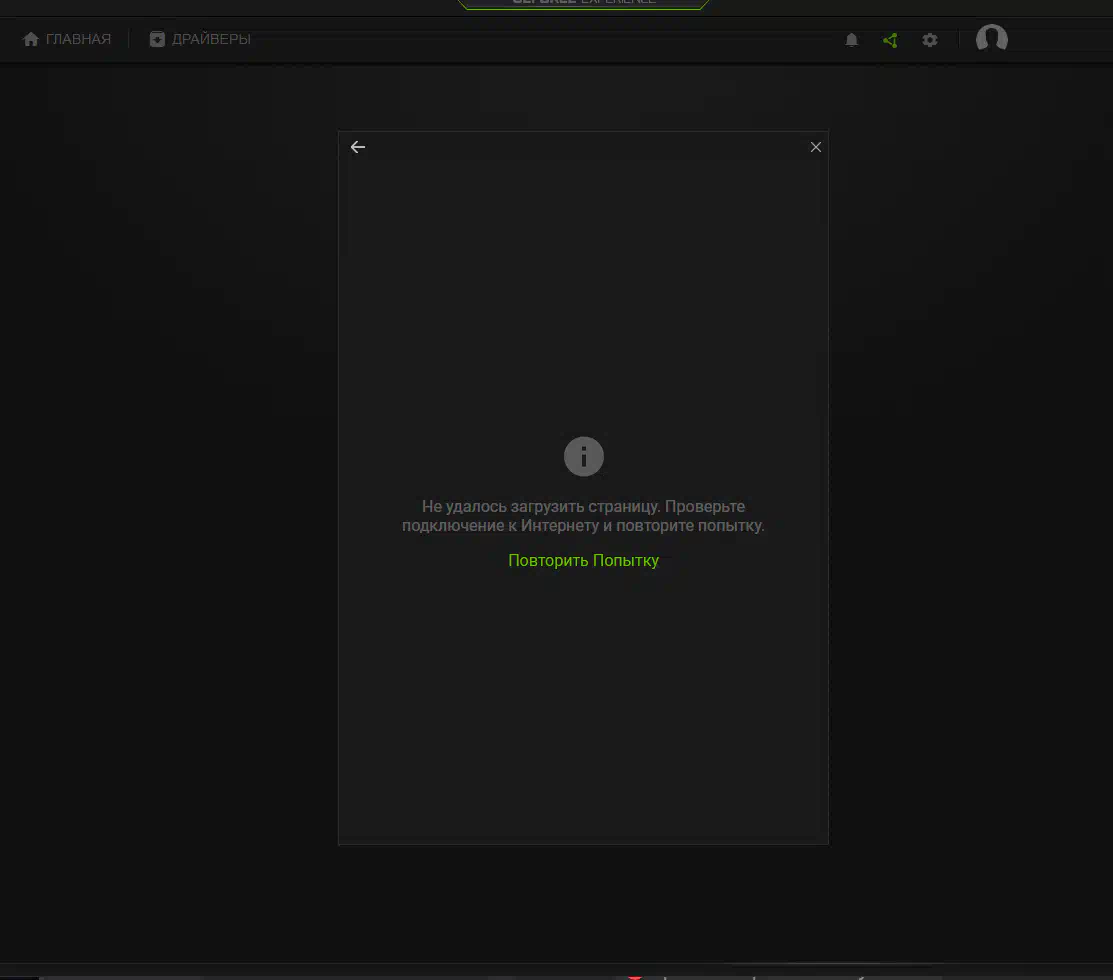This screenshot has height=980, width=1113.
Task: Close the error dialog
Action: [x=816, y=147]
